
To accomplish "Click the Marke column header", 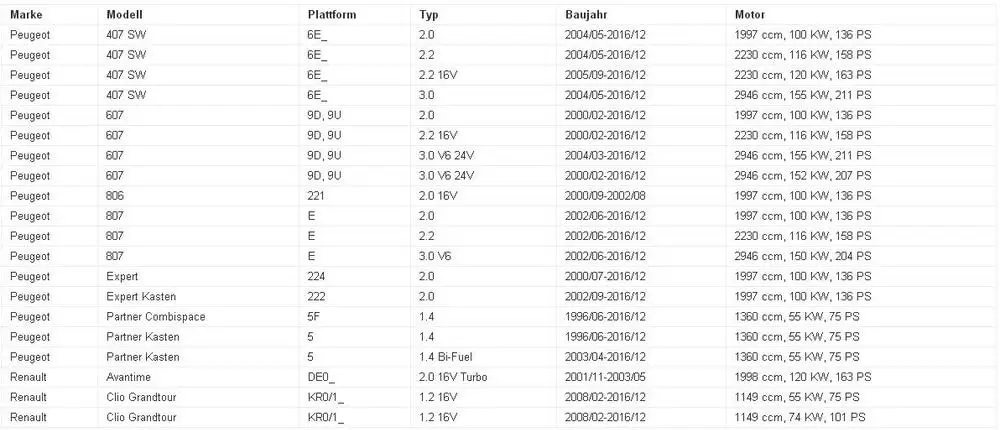I will coord(26,14).
